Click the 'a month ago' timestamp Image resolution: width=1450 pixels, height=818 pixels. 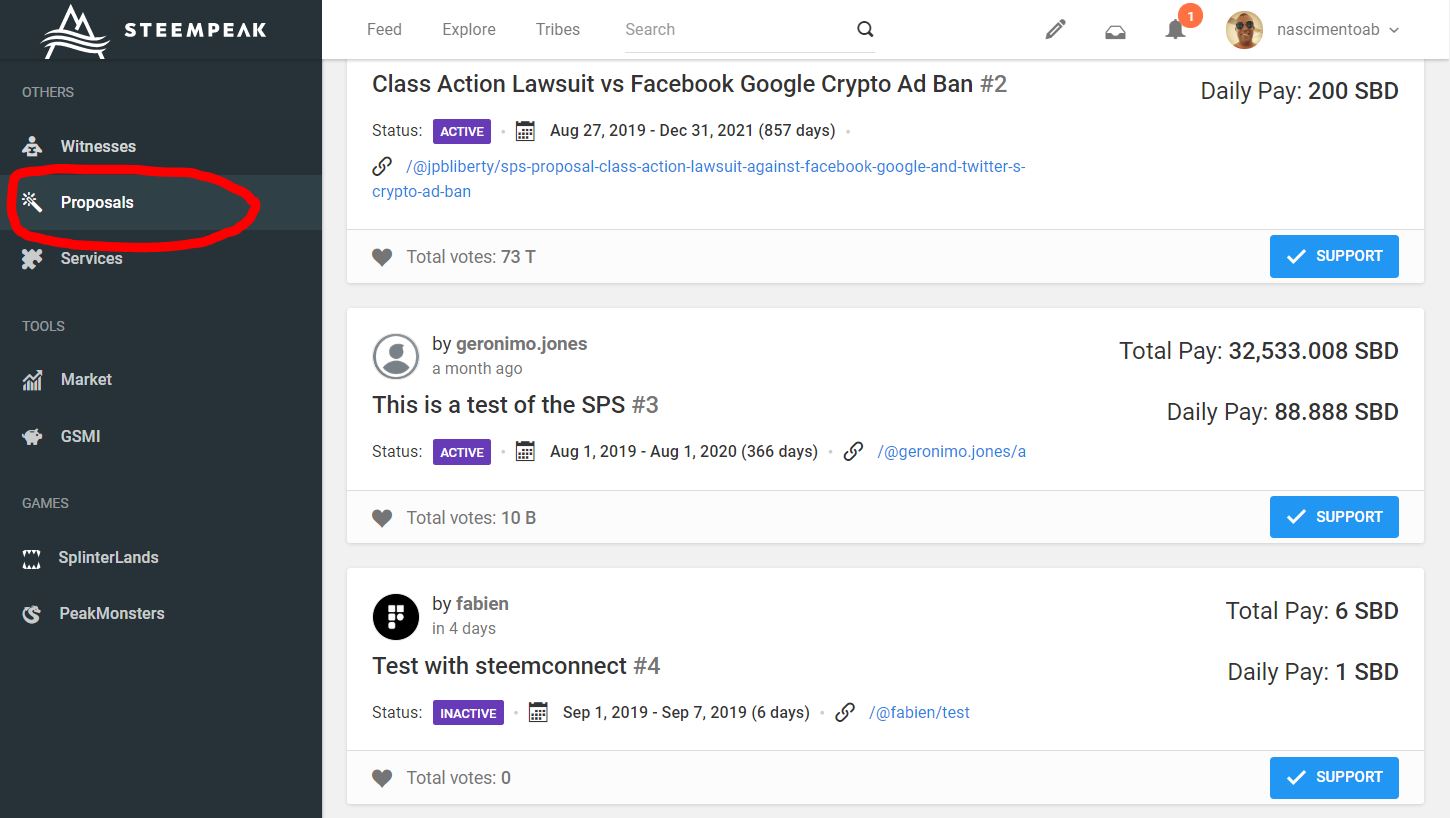477,368
